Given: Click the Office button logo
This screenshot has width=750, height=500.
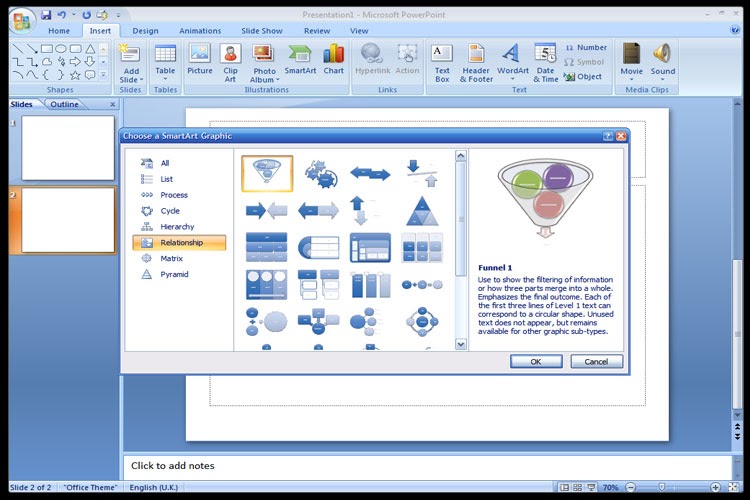Looking at the screenshot, I should click(x=22, y=21).
